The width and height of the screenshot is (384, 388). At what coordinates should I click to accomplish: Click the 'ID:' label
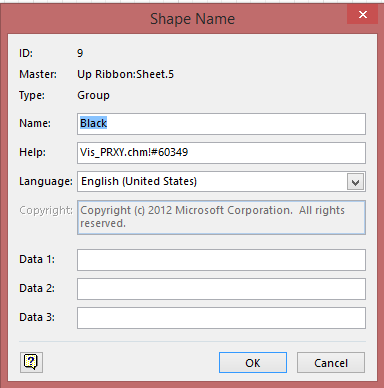26,53
